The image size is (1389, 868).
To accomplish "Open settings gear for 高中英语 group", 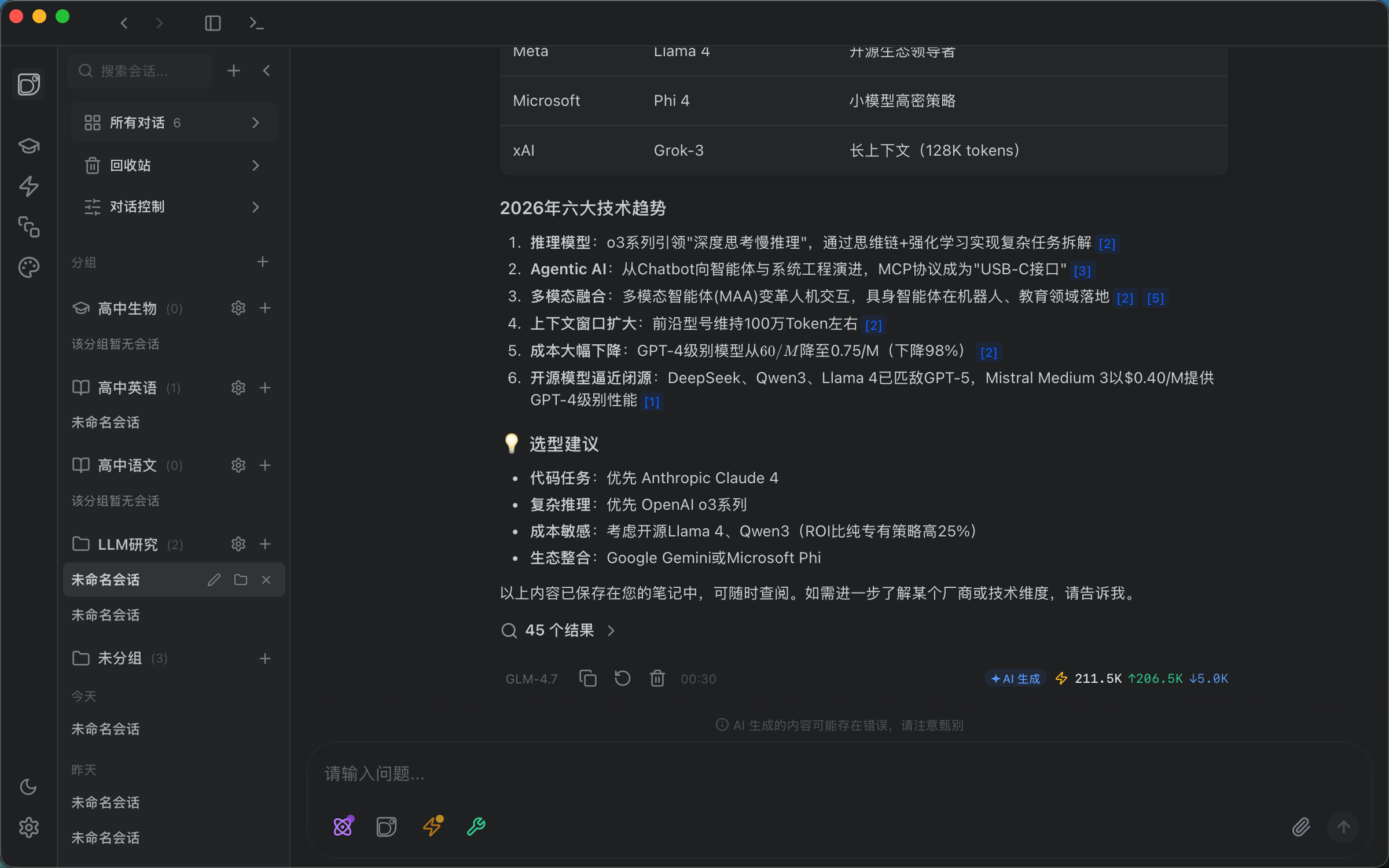I will click(x=238, y=388).
